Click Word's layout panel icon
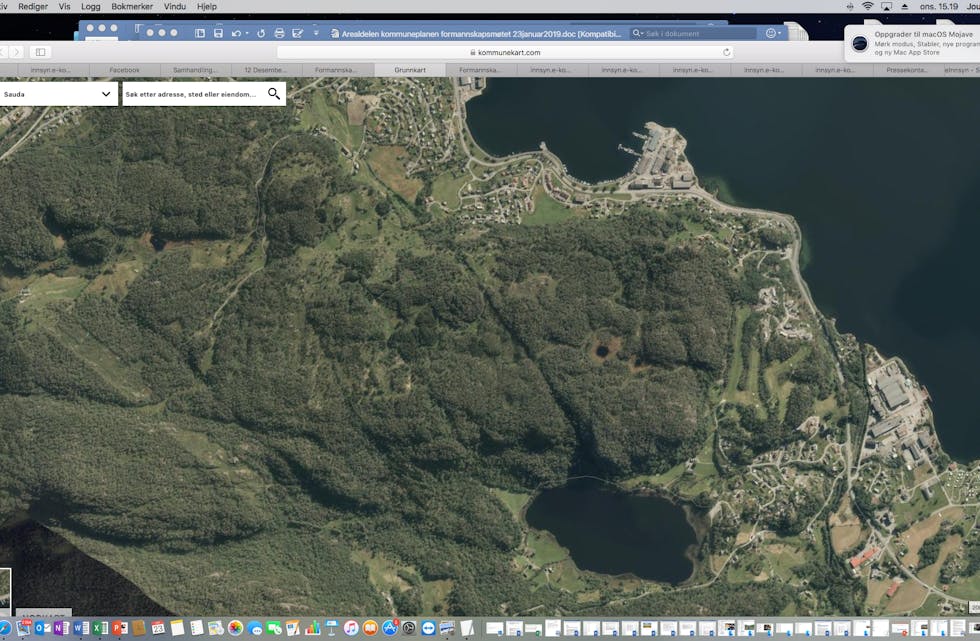 [200, 33]
